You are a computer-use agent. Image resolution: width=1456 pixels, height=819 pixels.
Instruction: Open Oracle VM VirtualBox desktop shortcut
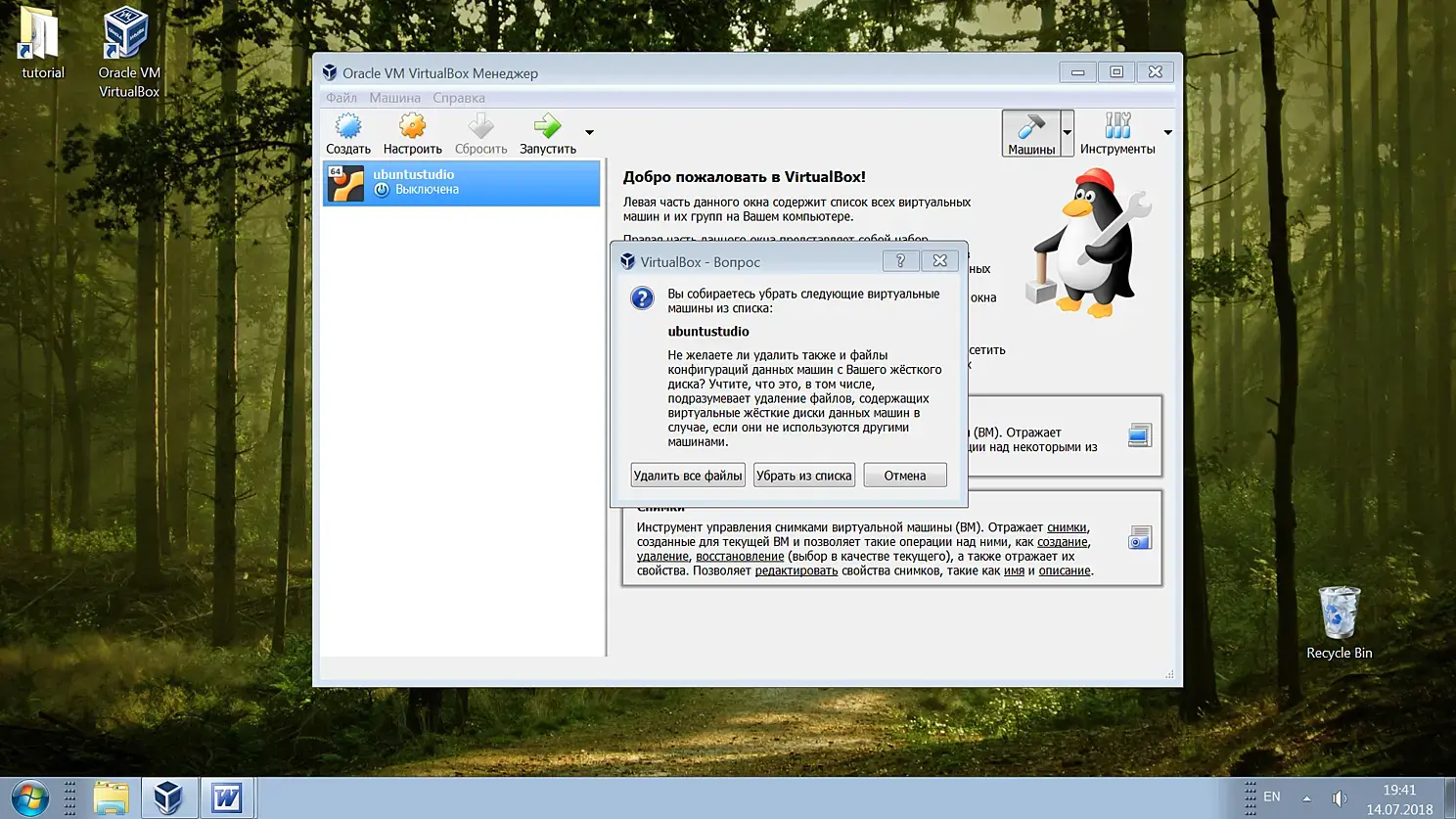(x=128, y=53)
